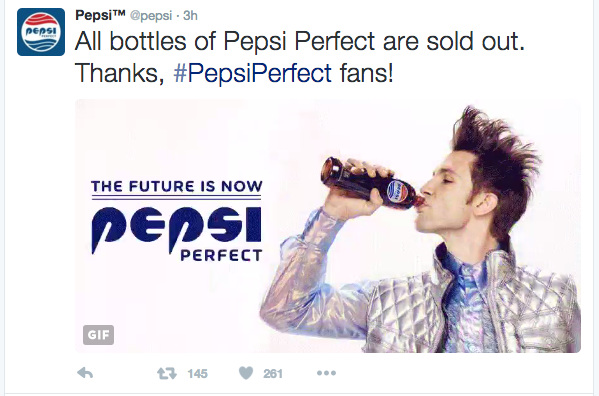Click "THE FUTURE IS NOW" slogan in GIF

tap(176, 186)
